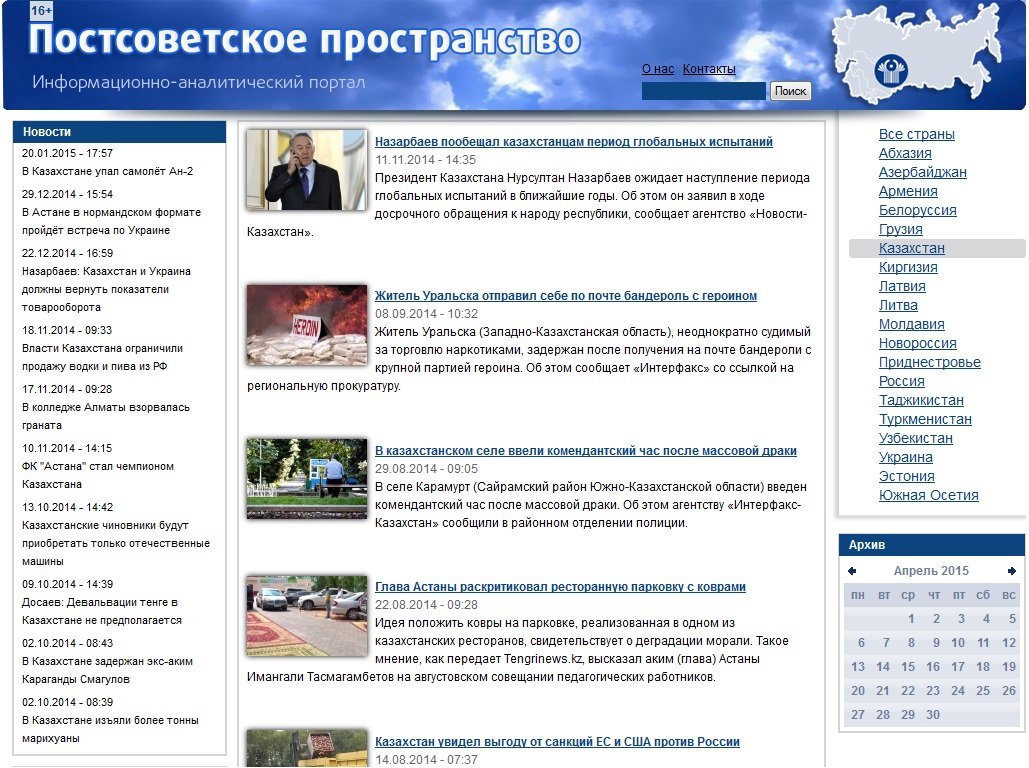Select Южная Осетия in country list
The image size is (1029, 768).
(x=929, y=496)
